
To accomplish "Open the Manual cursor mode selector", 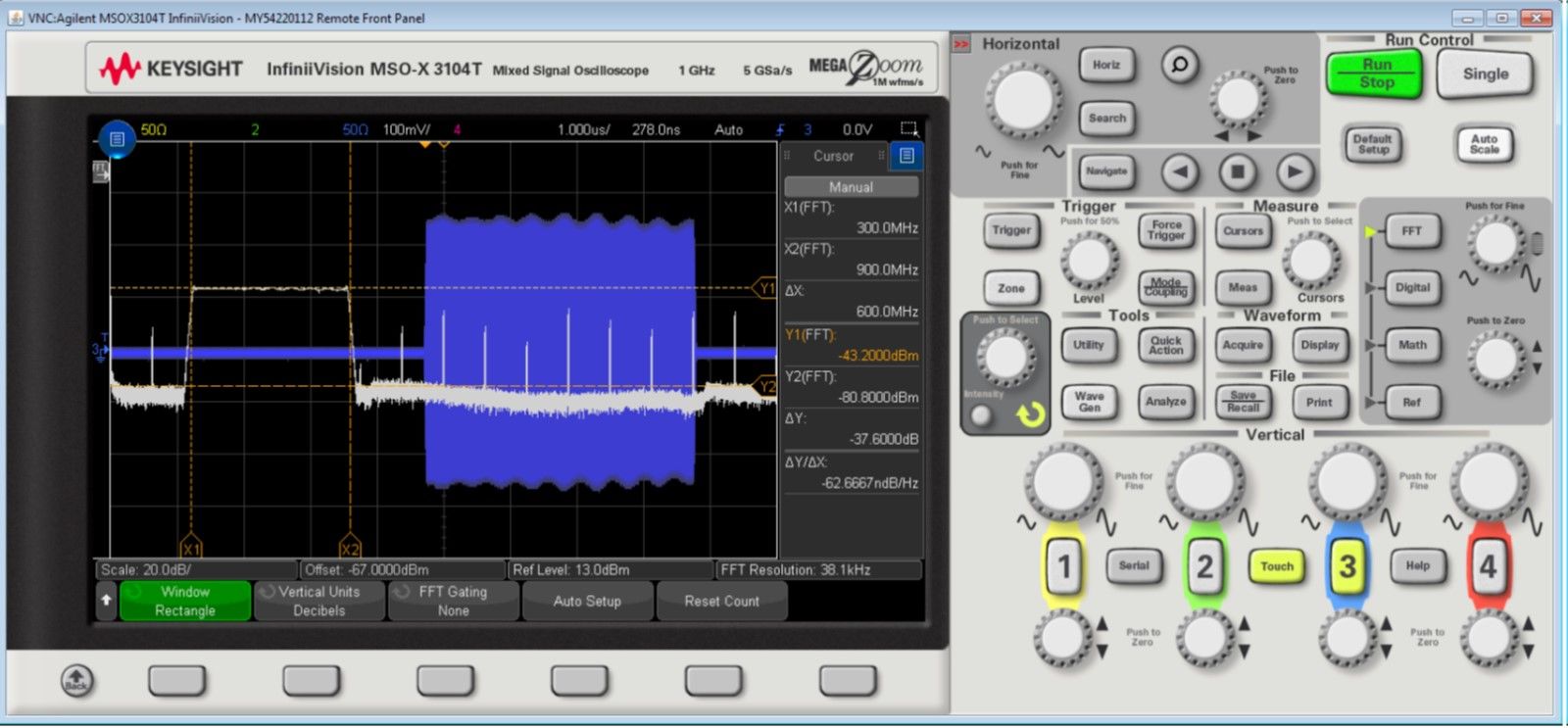I will (x=851, y=186).
